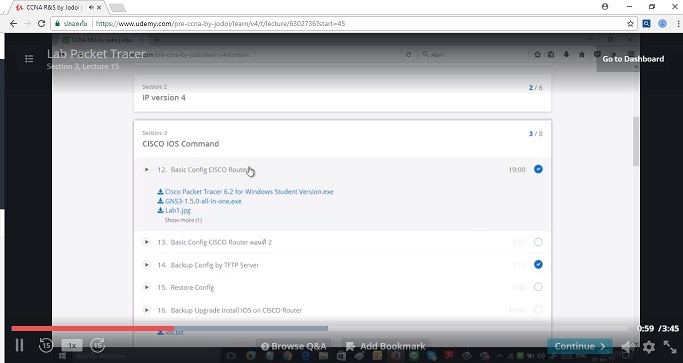The height and width of the screenshot is (363, 683).
Task: Click the 19:00 duration of lecture 12
Action: (x=517, y=170)
